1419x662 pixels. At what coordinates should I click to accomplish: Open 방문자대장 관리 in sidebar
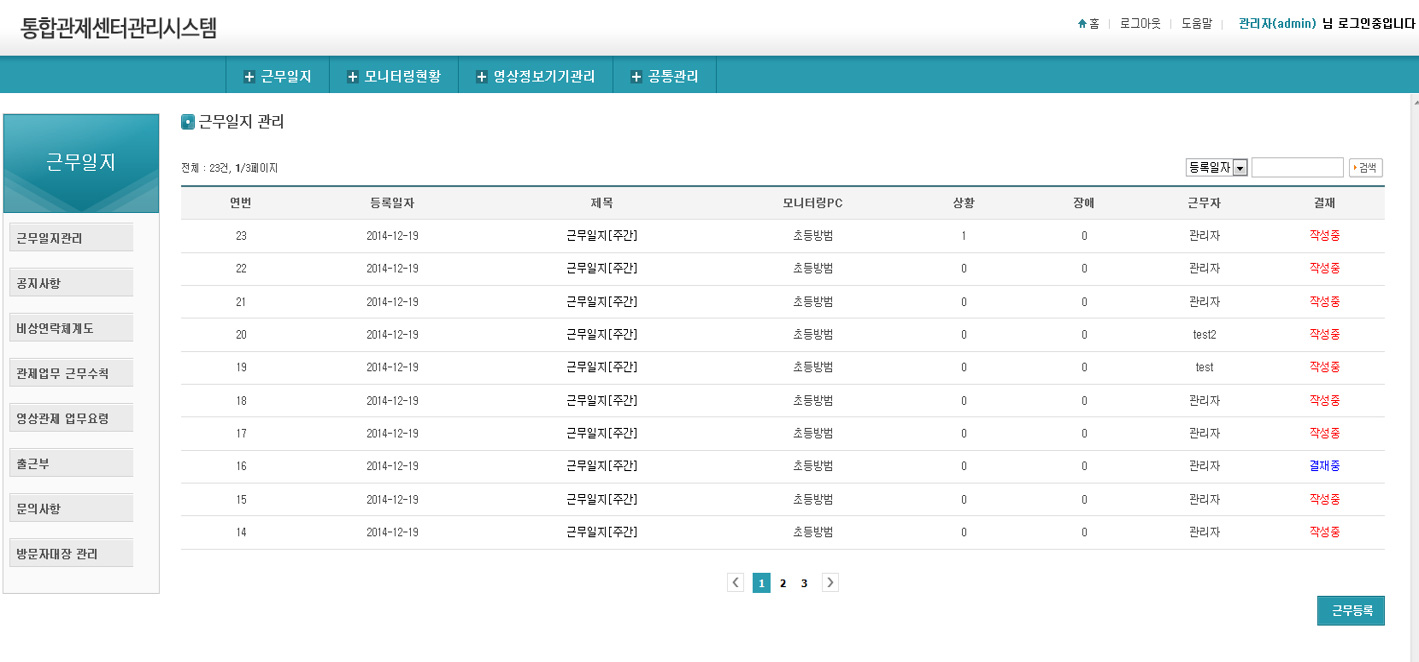(x=71, y=553)
